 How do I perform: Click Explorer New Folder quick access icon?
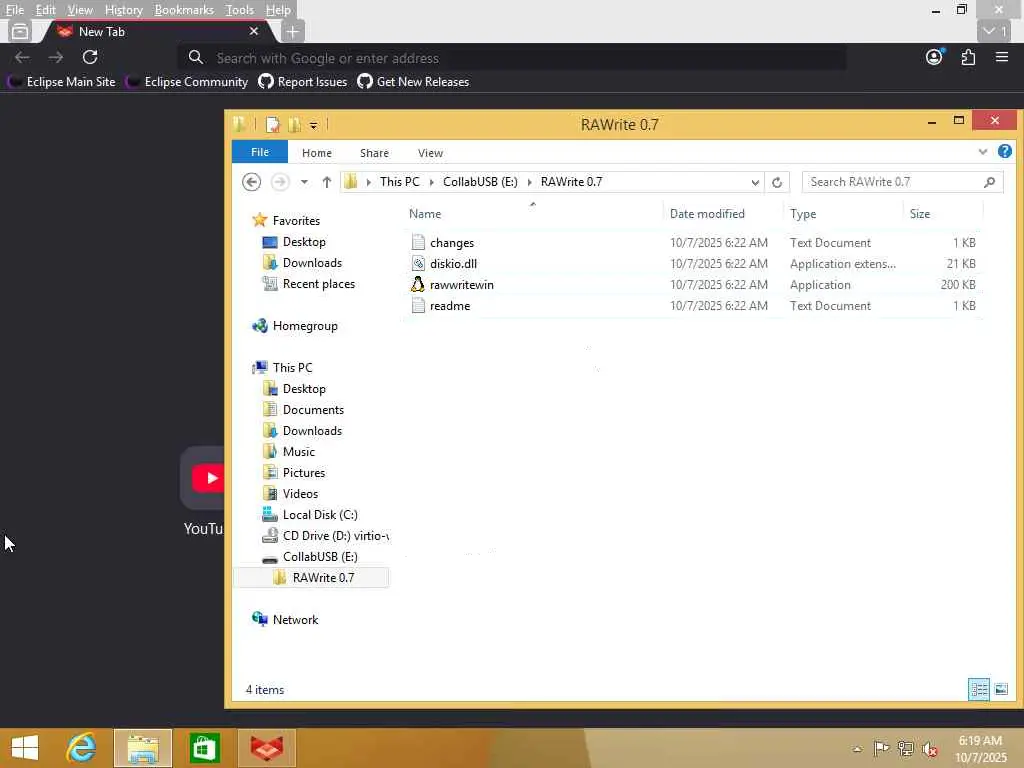pos(295,124)
